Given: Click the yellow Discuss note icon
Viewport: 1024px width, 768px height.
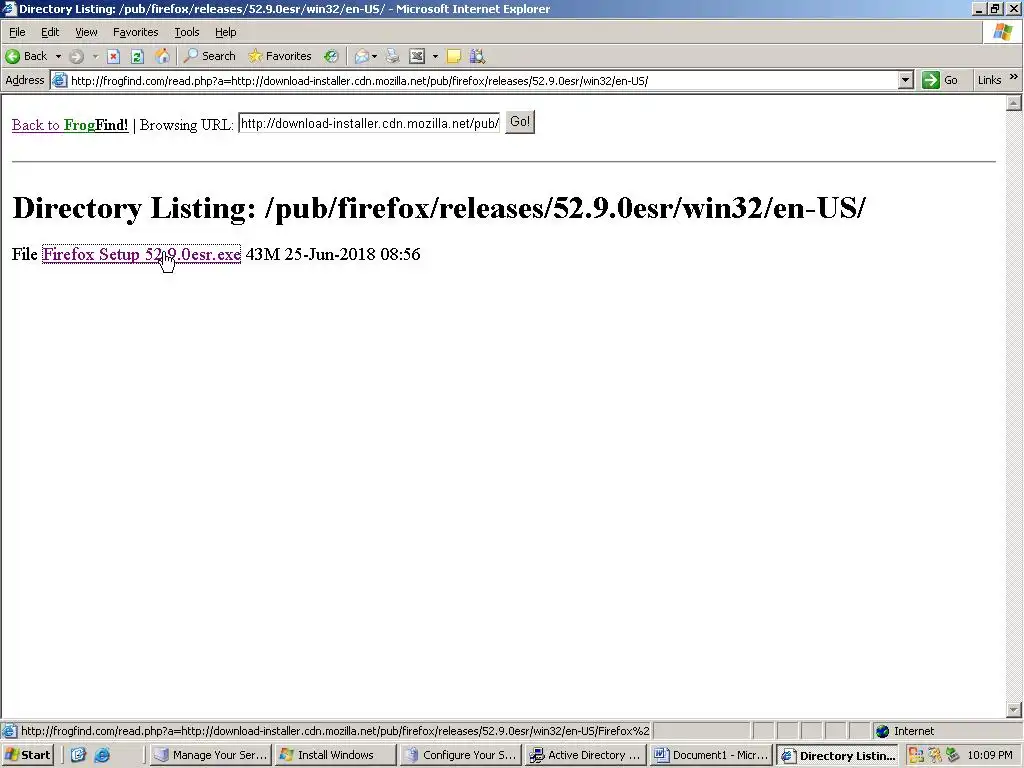Looking at the screenshot, I should tap(454, 56).
